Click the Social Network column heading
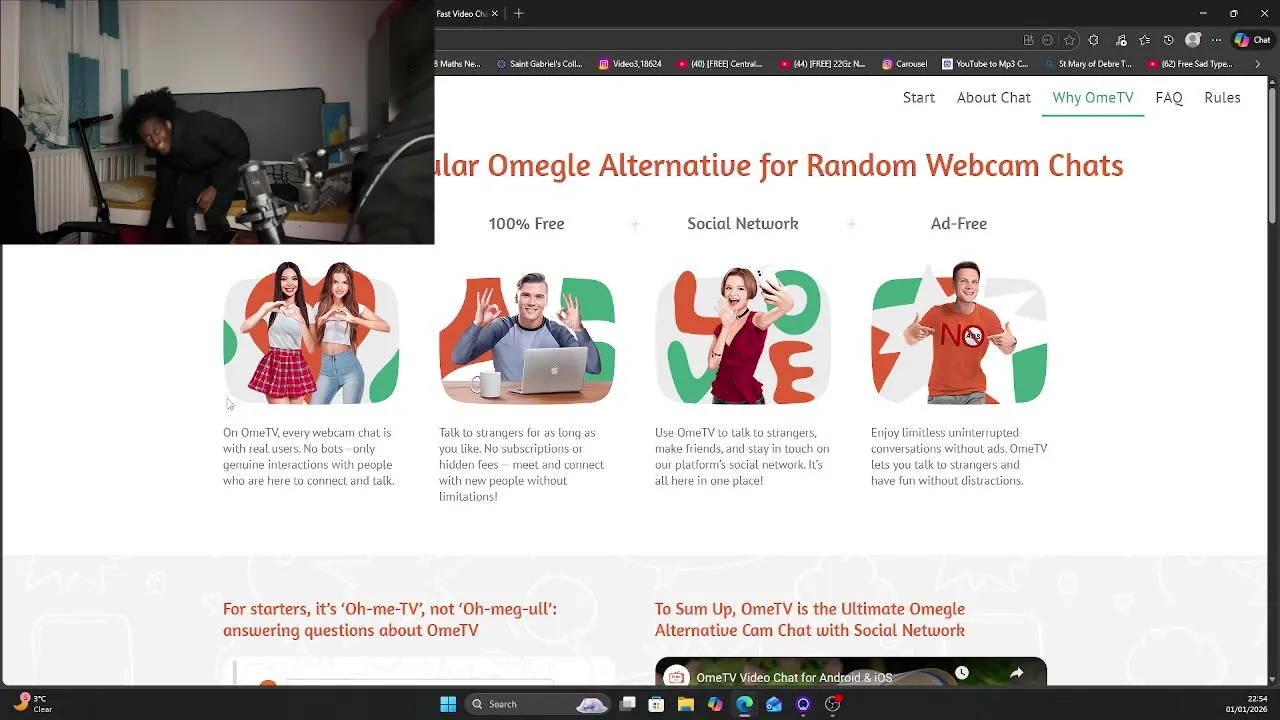 (742, 224)
